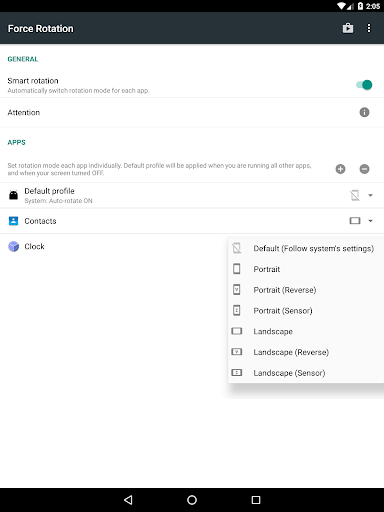Image resolution: width=384 pixels, height=512 pixels.
Task: Tap the Android Home navigation button
Action: click(x=192, y=500)
